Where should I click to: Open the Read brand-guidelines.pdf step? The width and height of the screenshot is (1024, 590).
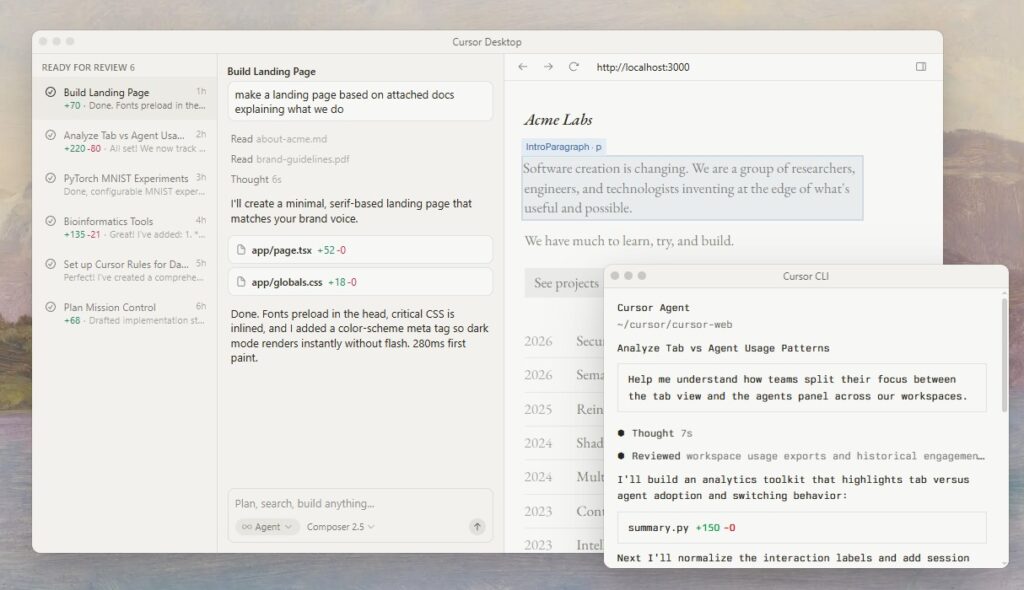pyautogui.click(x=290, y=159)
